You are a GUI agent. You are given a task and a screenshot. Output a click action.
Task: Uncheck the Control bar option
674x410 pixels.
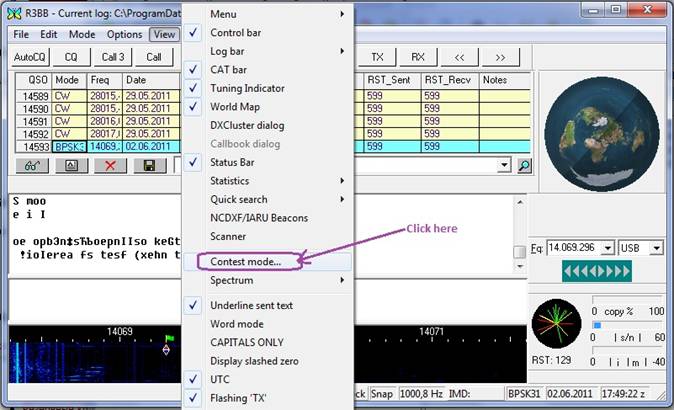235,32
